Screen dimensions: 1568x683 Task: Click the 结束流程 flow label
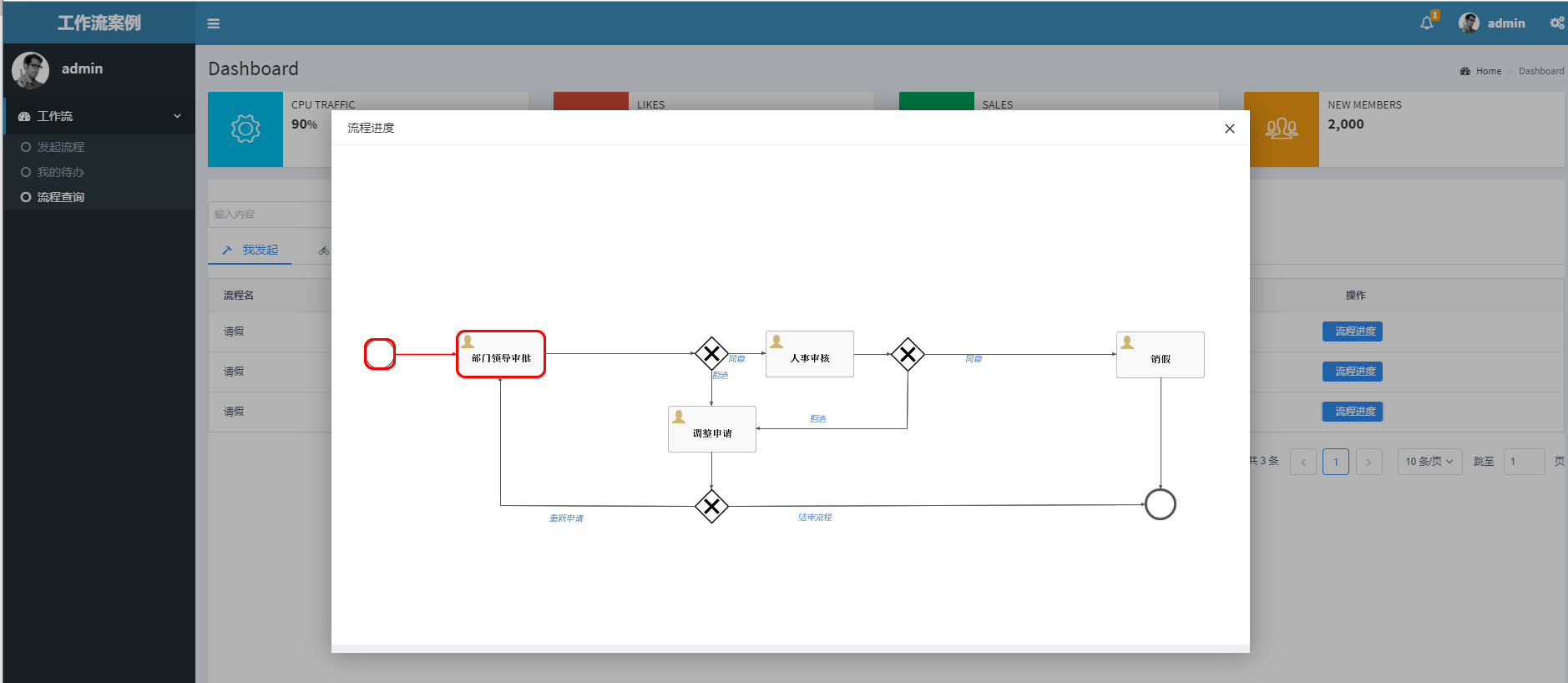click(x=815, y=518)
